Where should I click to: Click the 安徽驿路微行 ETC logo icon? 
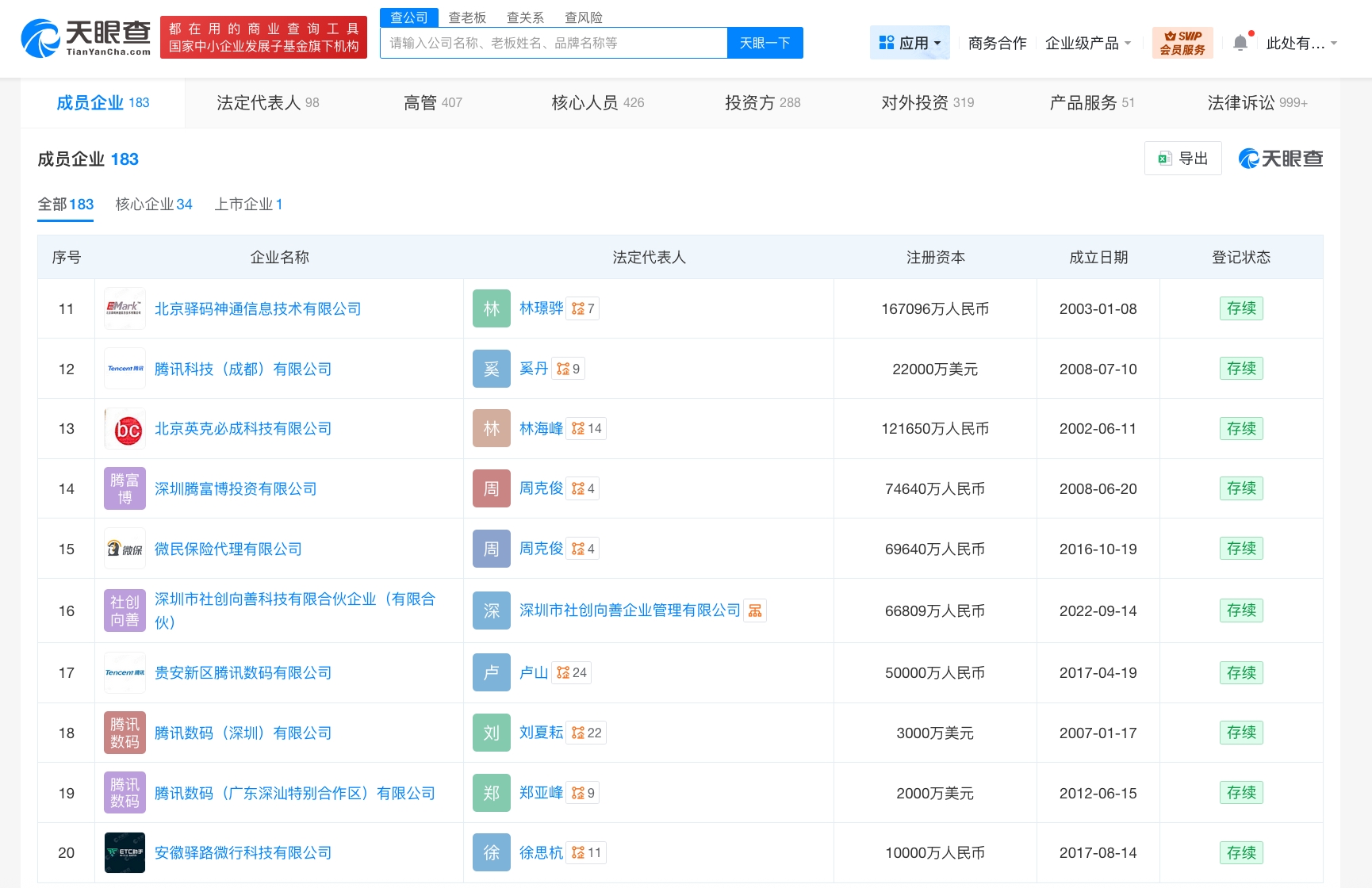(x=125, y=853)
